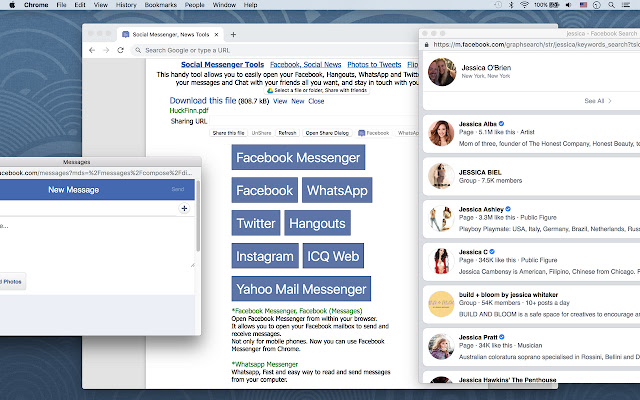This screenshot has width=640, height=400.
Task: Open the History menu
Action: point(126,5)
